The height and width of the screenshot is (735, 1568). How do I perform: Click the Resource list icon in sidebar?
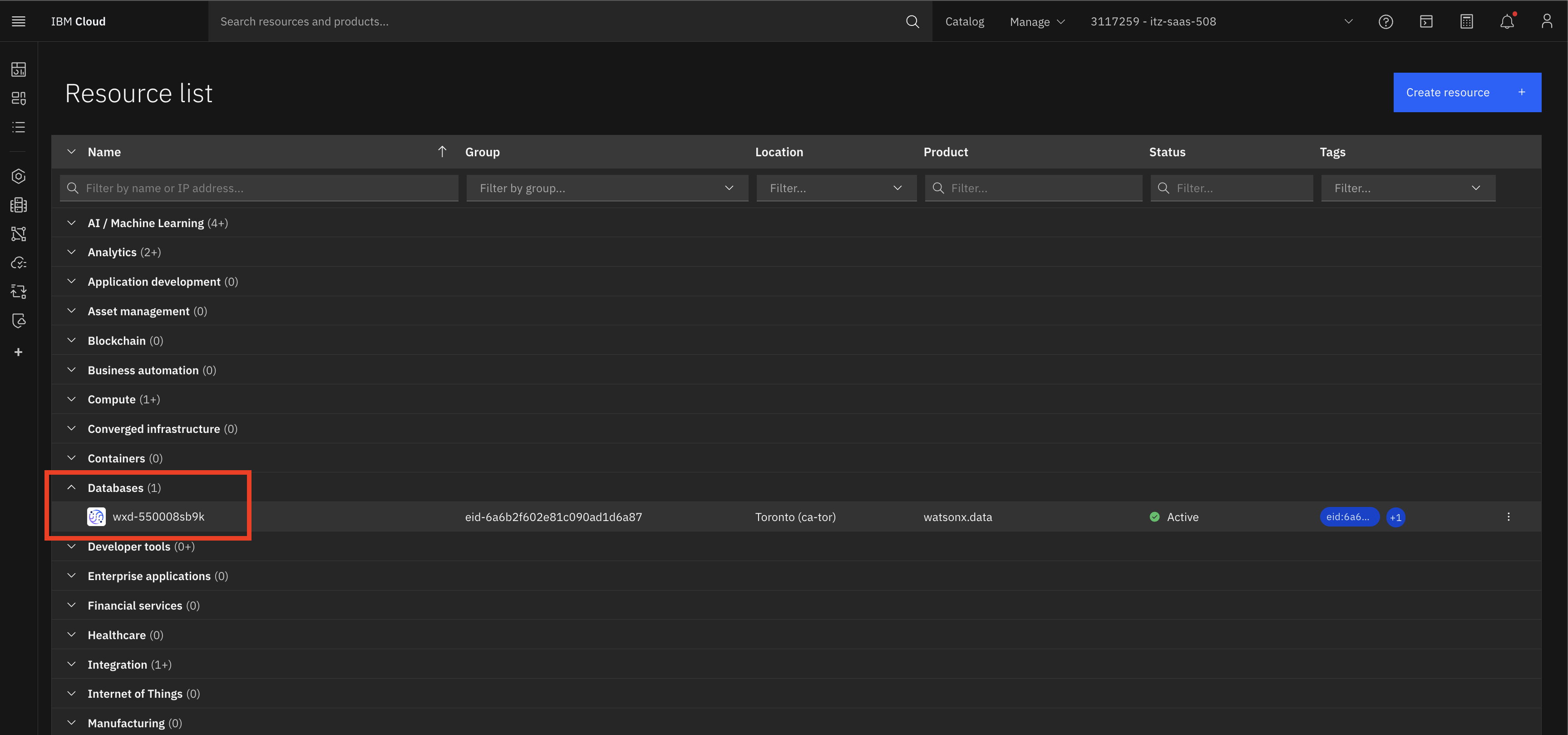pos(18,127)
